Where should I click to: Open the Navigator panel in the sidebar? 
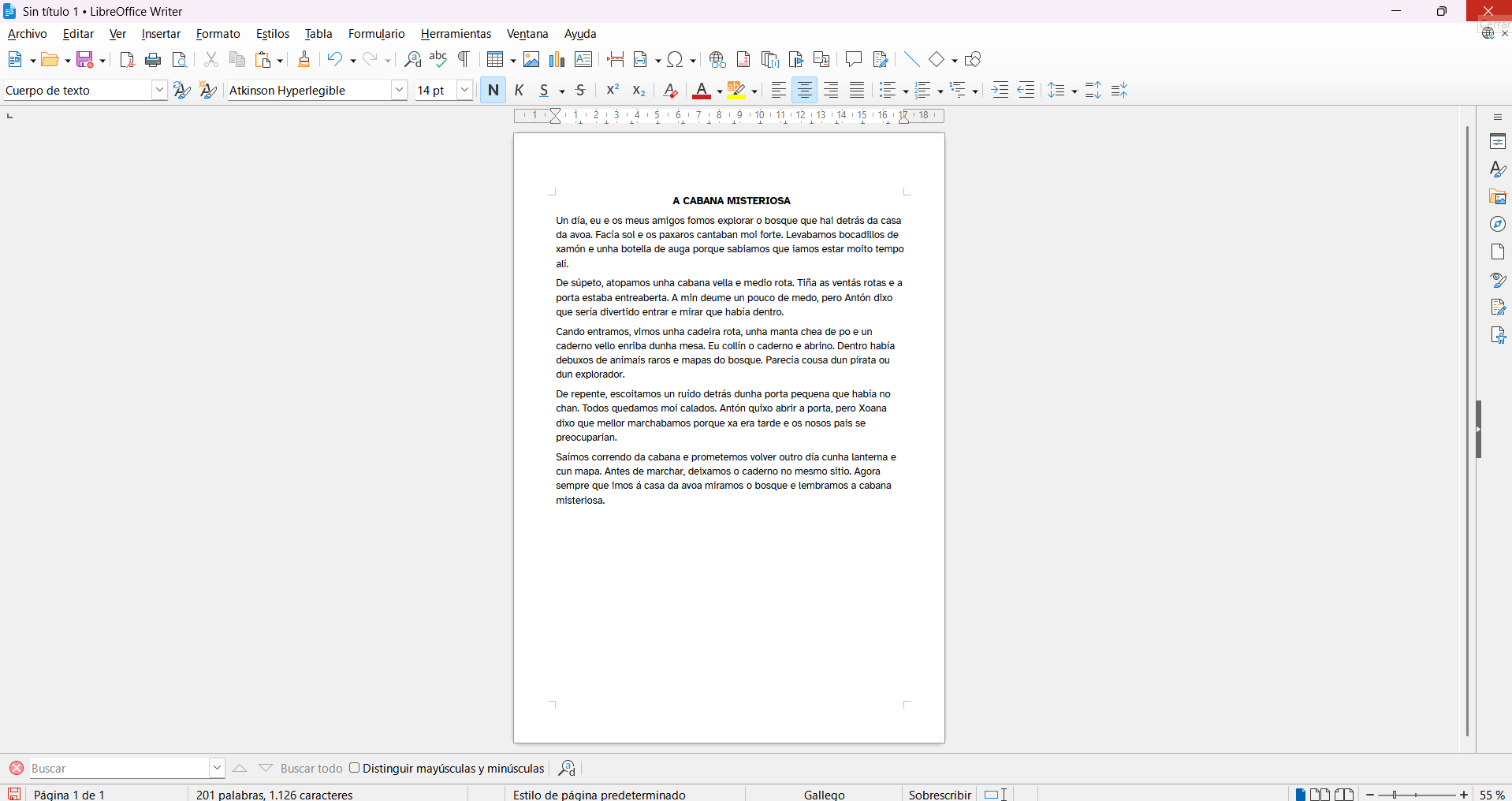coord(1498,225)
